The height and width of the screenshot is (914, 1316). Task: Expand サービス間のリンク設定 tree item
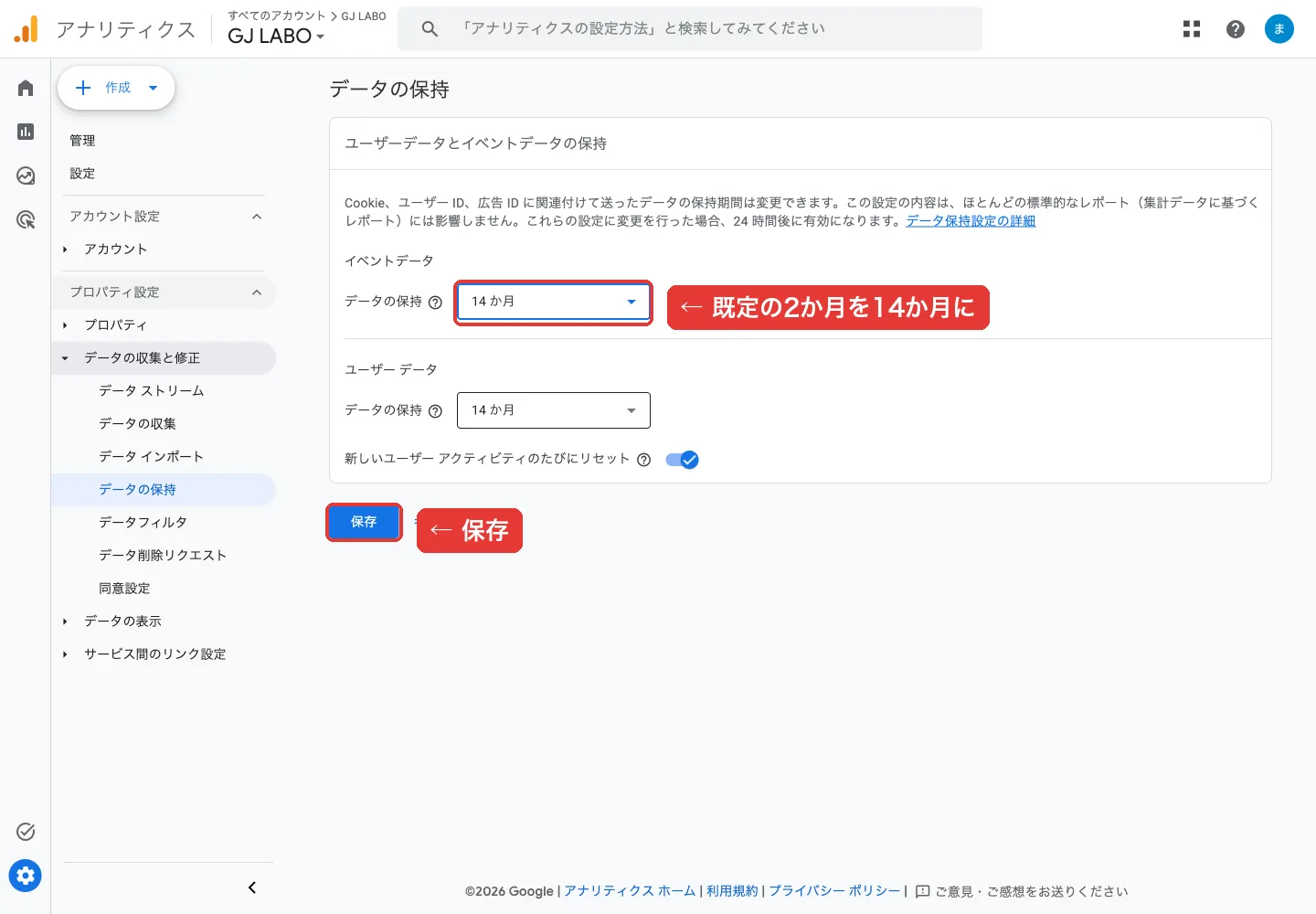[x=65, y=654]
